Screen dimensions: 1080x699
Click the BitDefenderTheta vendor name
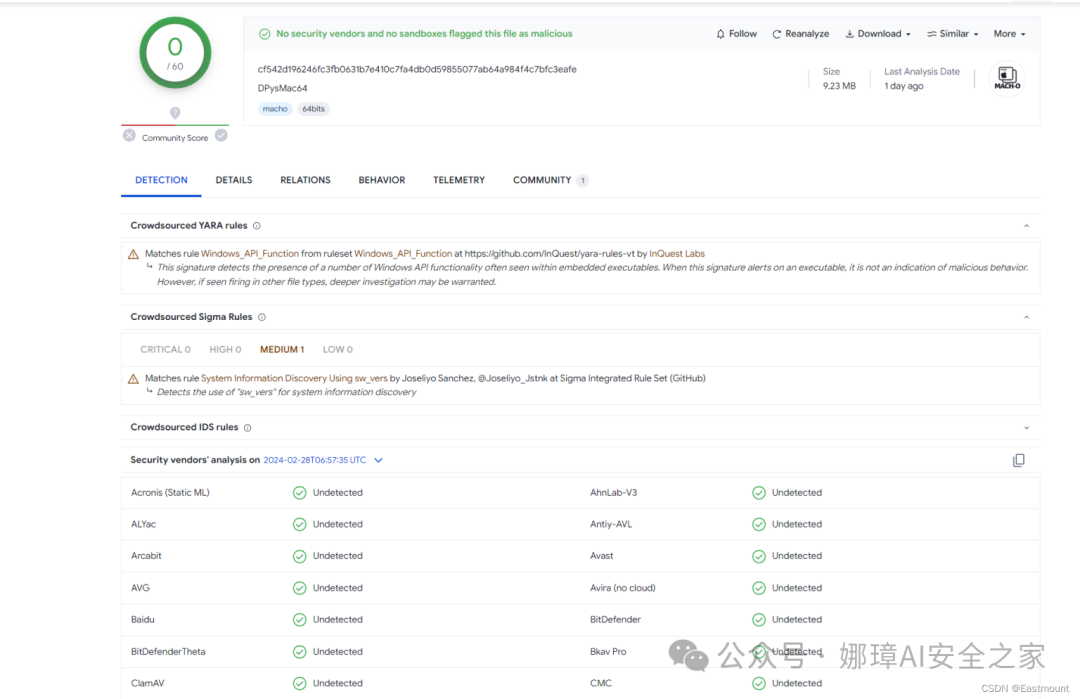pyautogui.click(x=168, y=651)
